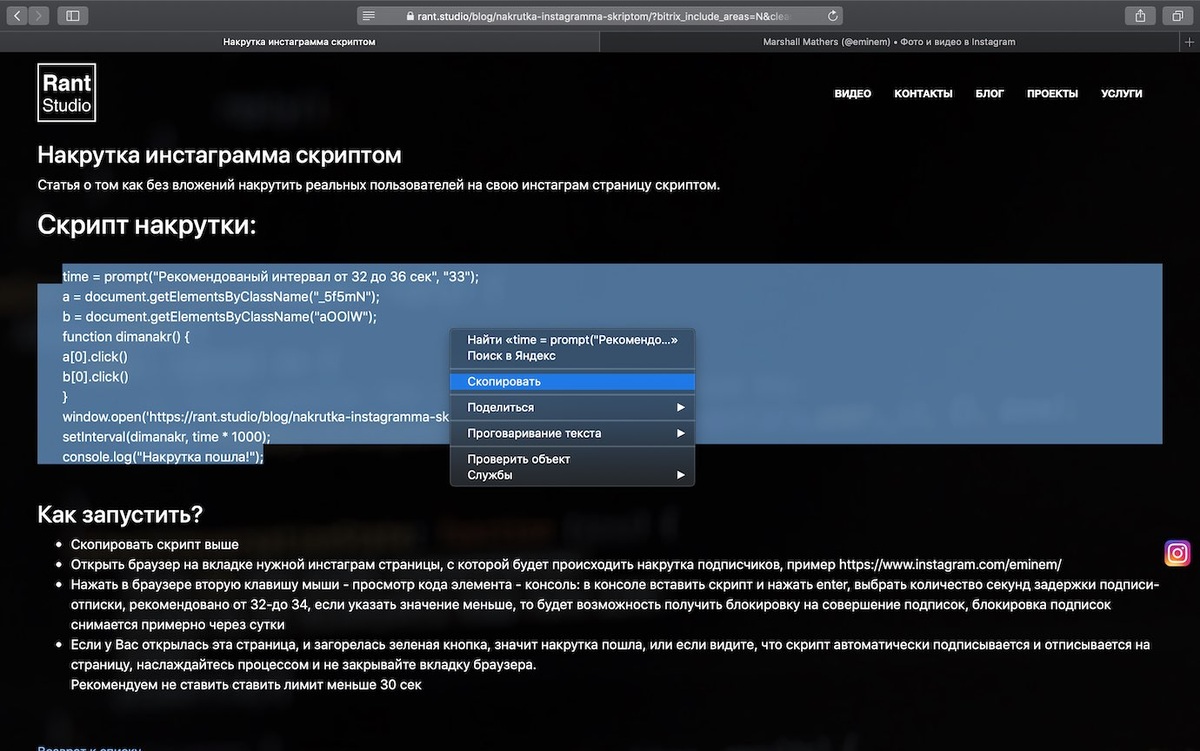Click the 'Статья о том как без вложений' intro
Screen dimensions: 1200x751
tap(378, 185)
